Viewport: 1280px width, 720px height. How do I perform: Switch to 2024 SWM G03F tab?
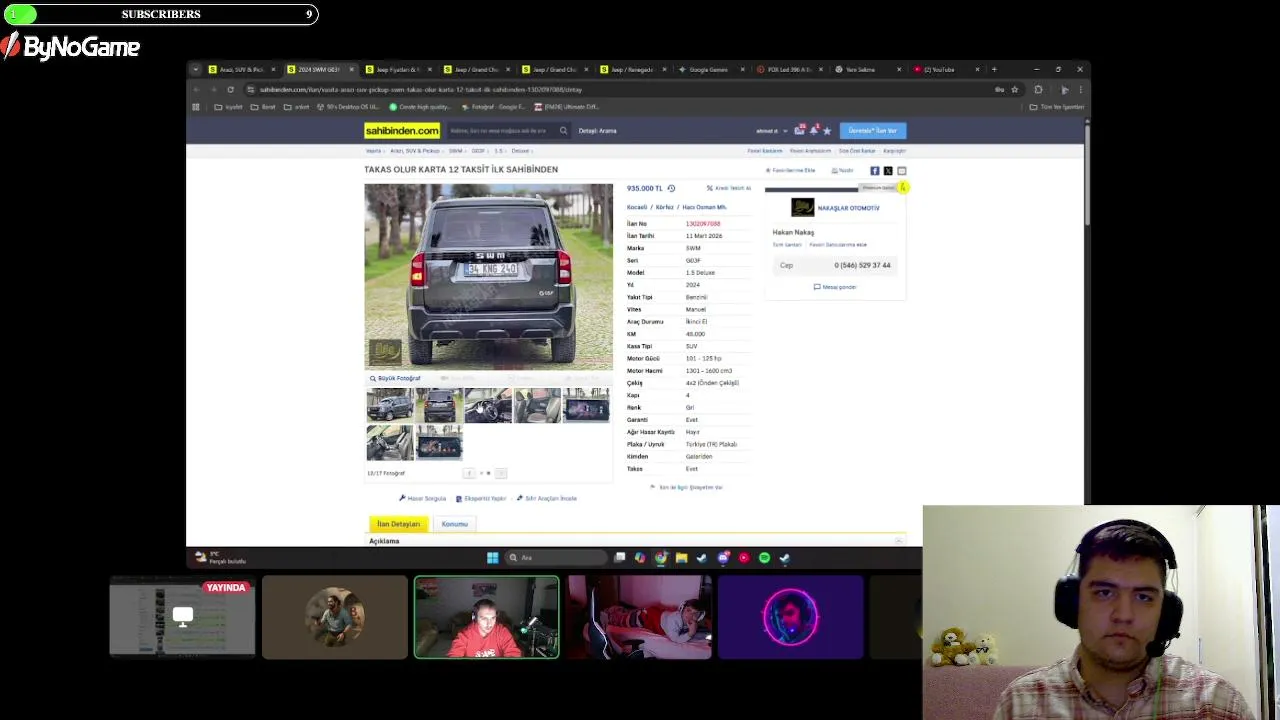click(320, 69)
